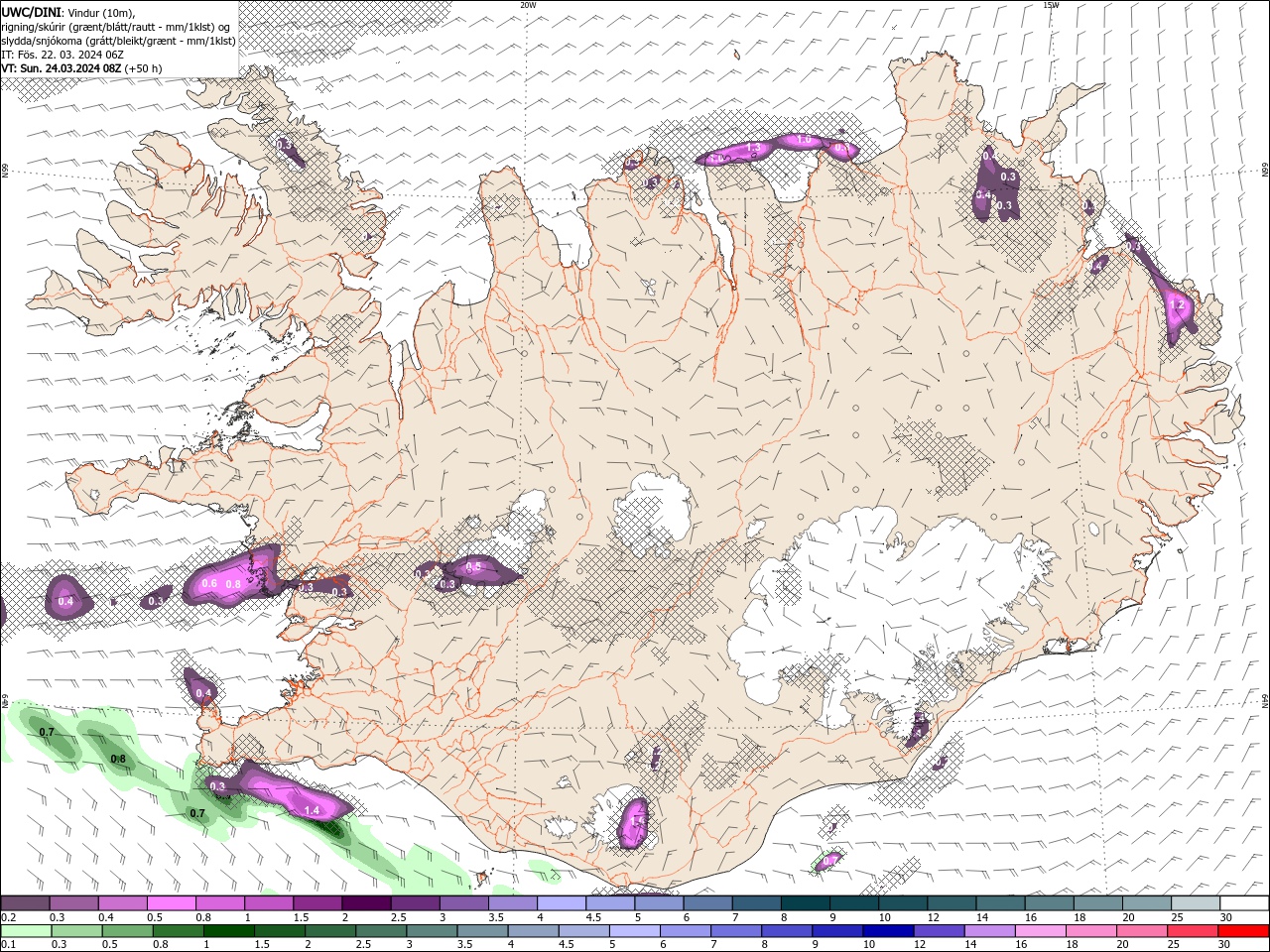Viewport: 1270px width, 952px height.
Task: Click the "VT: Sun. 24.03.2024 08Z (+50 h)" line
Action: [x=81, y=68]
